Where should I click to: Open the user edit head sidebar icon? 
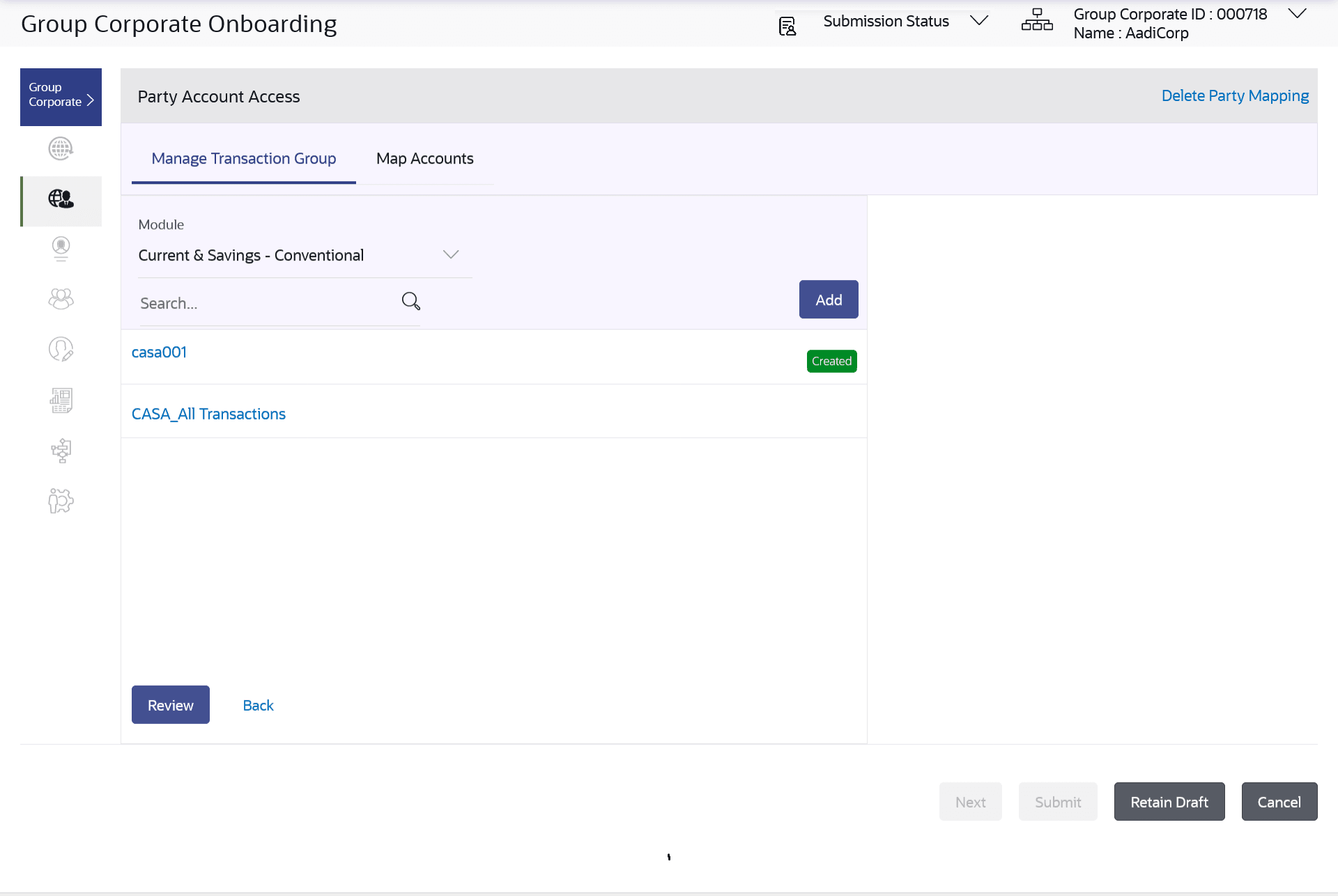click(61, 349)
